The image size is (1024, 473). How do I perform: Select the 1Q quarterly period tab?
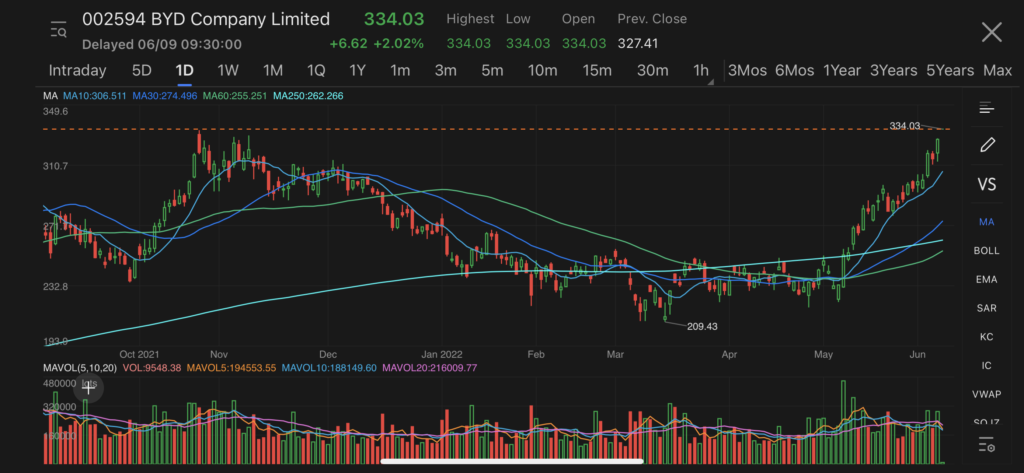(315, 71)
